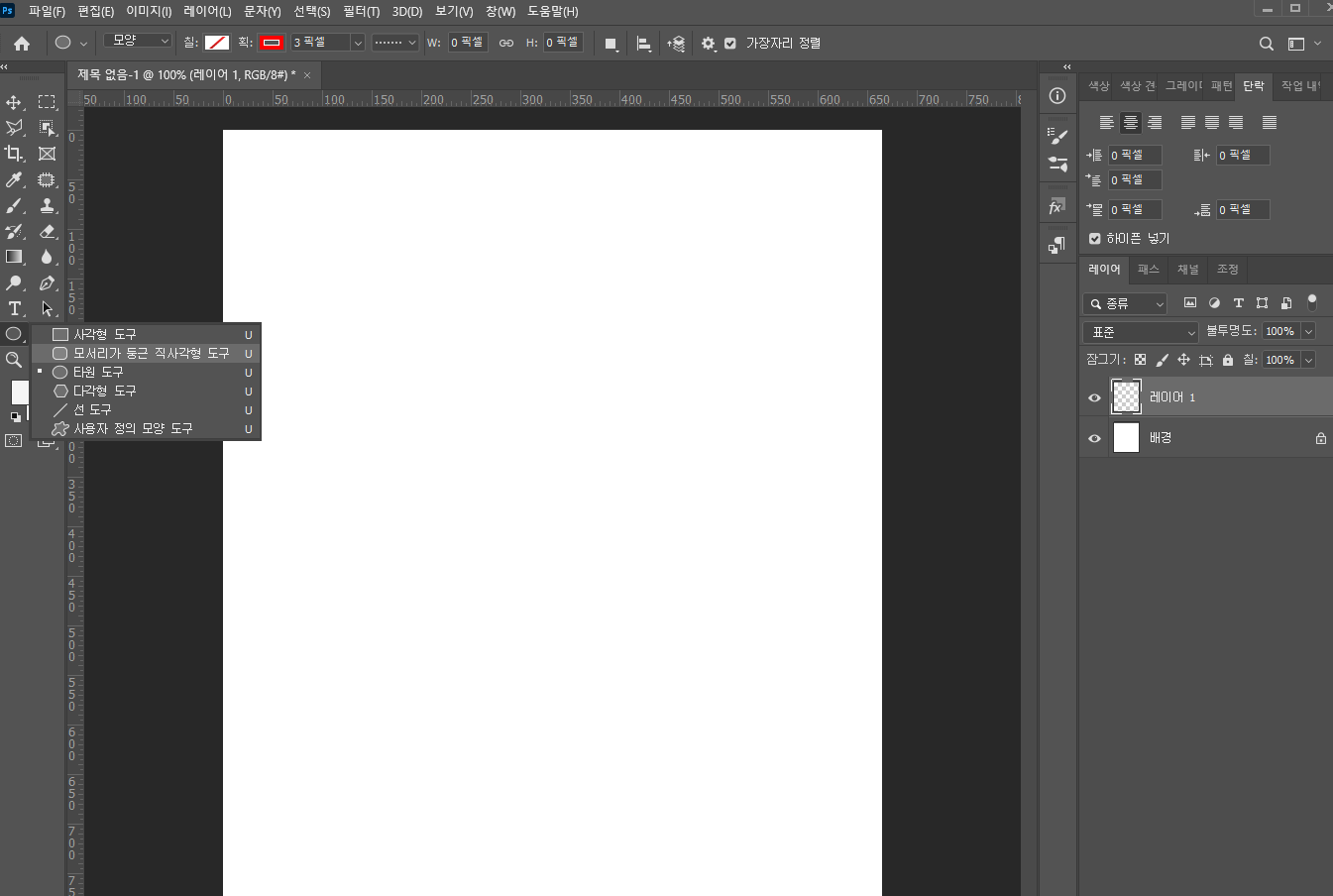Toggle lock all padlock in 잠그기 row

point(1228,360)
